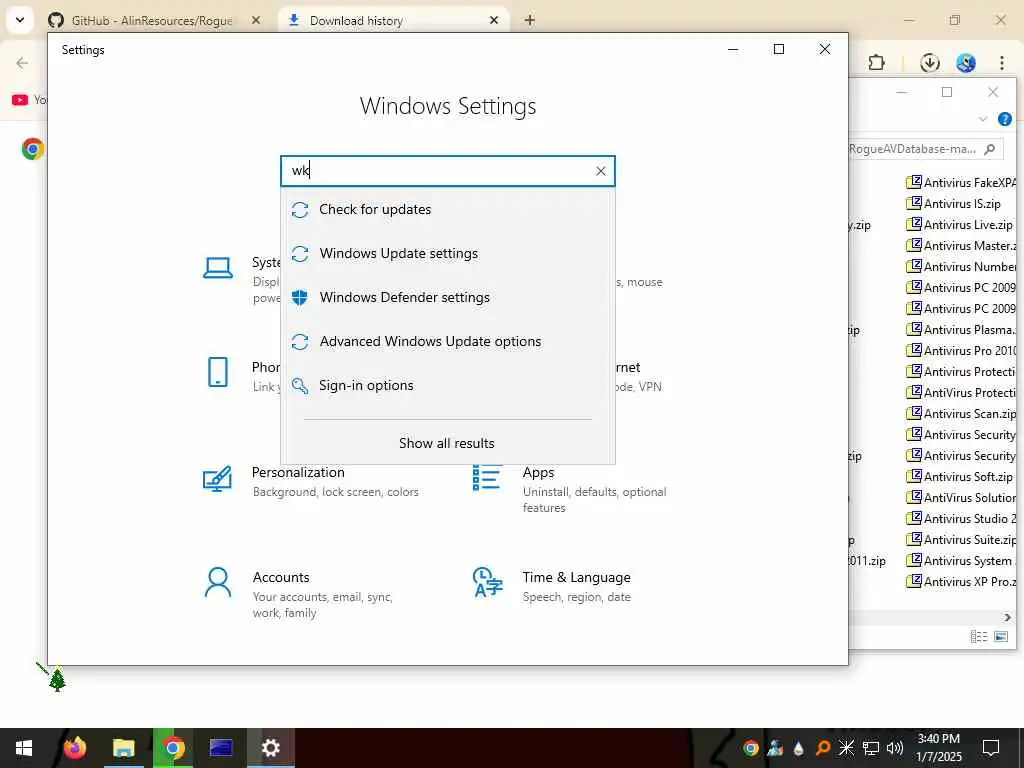The height and width of the screenshot is (768, 1024).
Task: Select Antivirus Suite.zip file
Action: pyautogui.click(x=961, y=539)
